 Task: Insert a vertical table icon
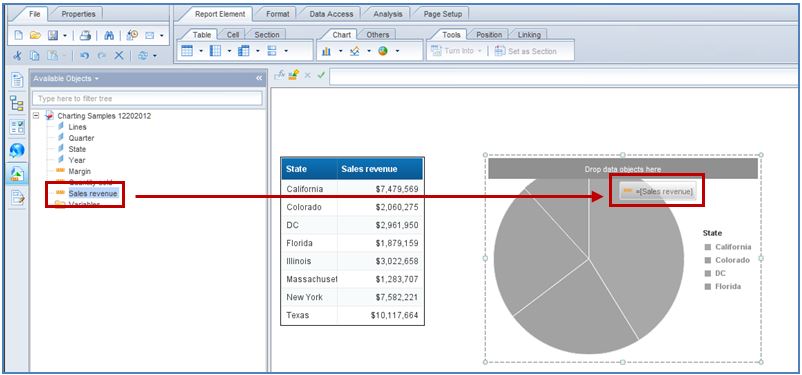(187, 51)
